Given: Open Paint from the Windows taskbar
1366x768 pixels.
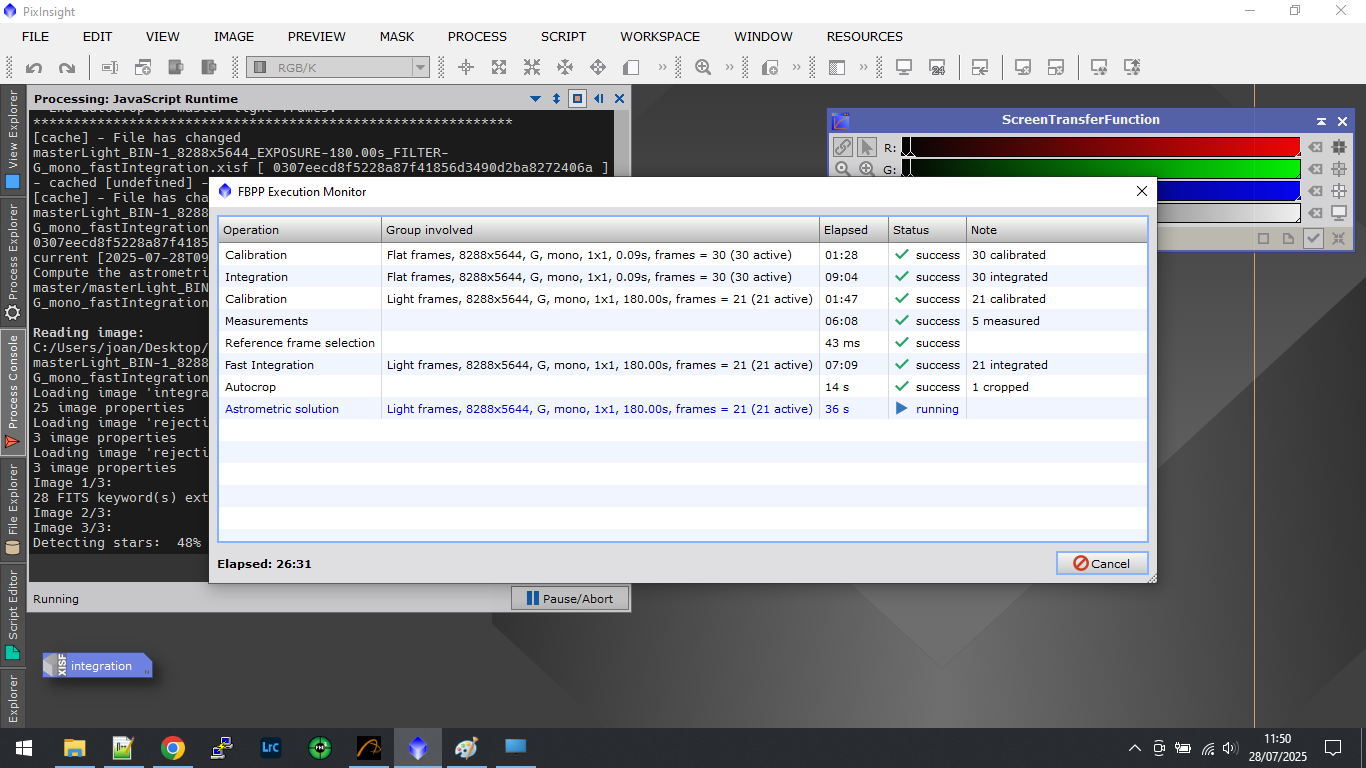Looking at the screenshot, I should tap(466, 748).
